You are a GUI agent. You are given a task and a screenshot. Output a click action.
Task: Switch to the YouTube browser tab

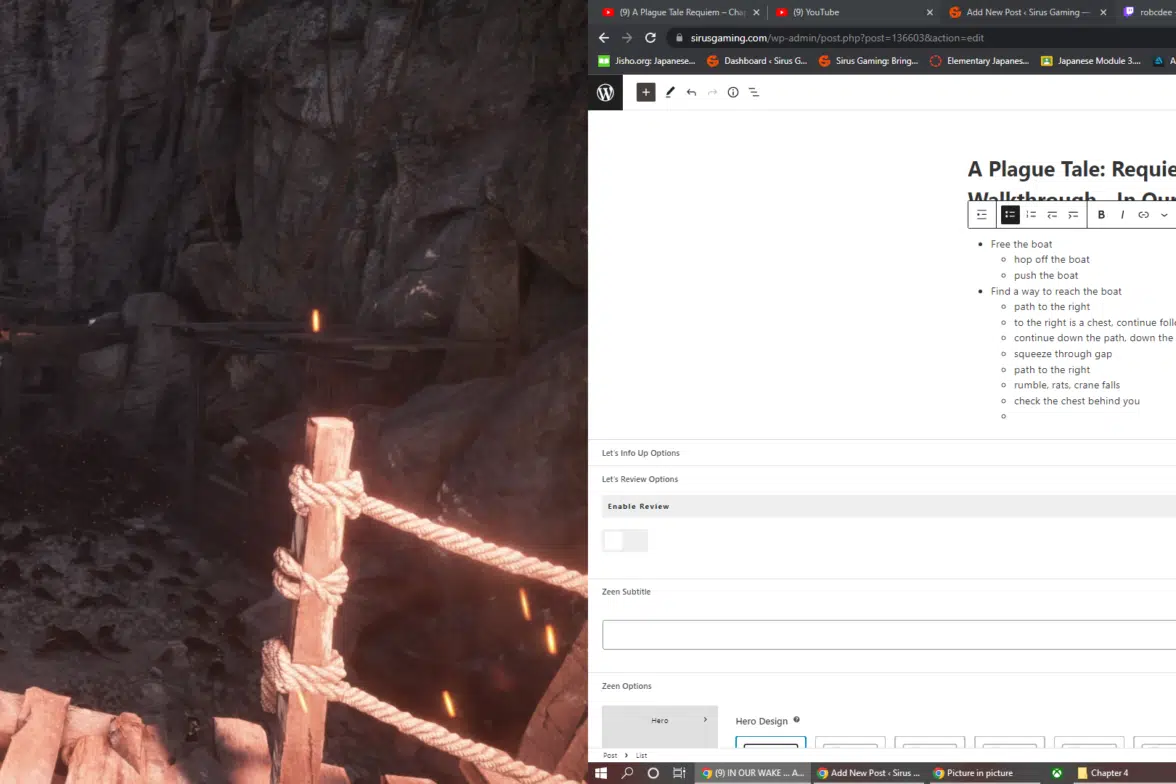click(x=854, y=12)
